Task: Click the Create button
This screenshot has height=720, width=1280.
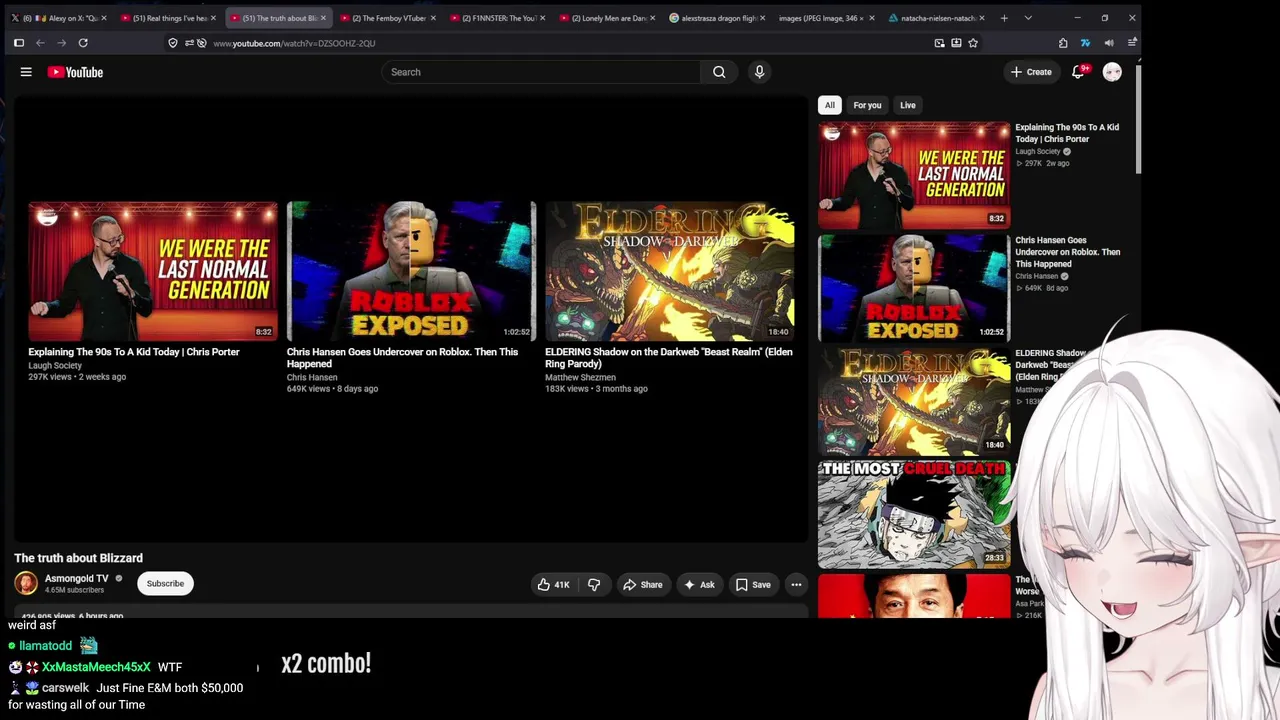Action: [x=1031, y=72]
